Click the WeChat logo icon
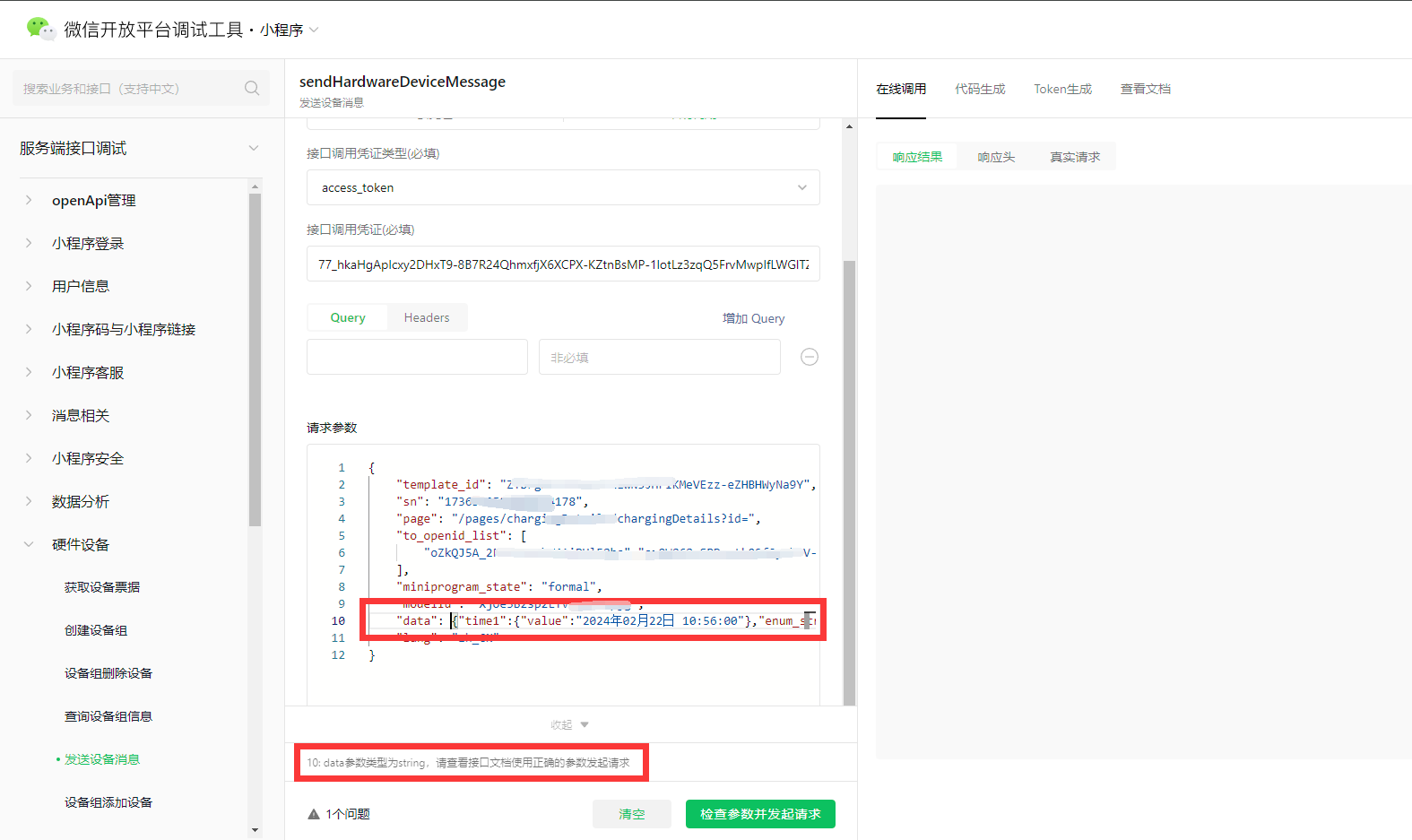This screenshot has height=840, width=1412. pos(40,29)
